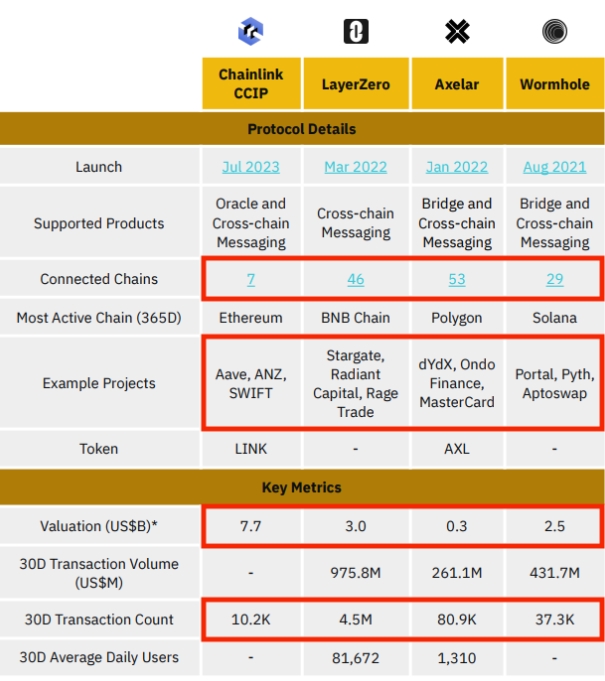605x681 pixels.
Task: Click the Connected Chains row label
Action: 99,279
